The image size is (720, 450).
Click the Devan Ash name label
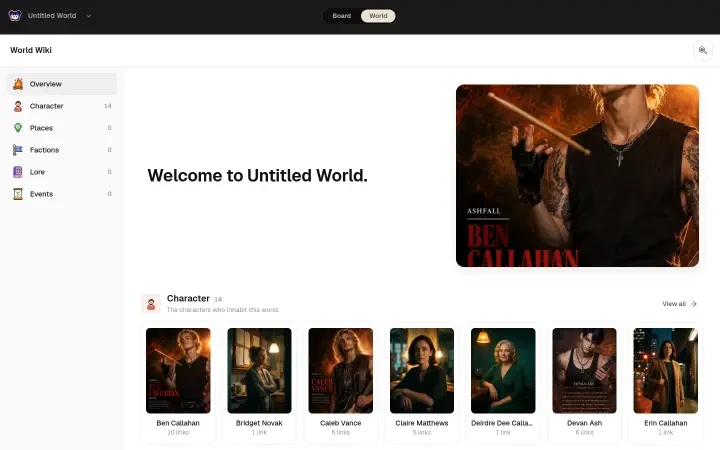[x=585, y=423]
